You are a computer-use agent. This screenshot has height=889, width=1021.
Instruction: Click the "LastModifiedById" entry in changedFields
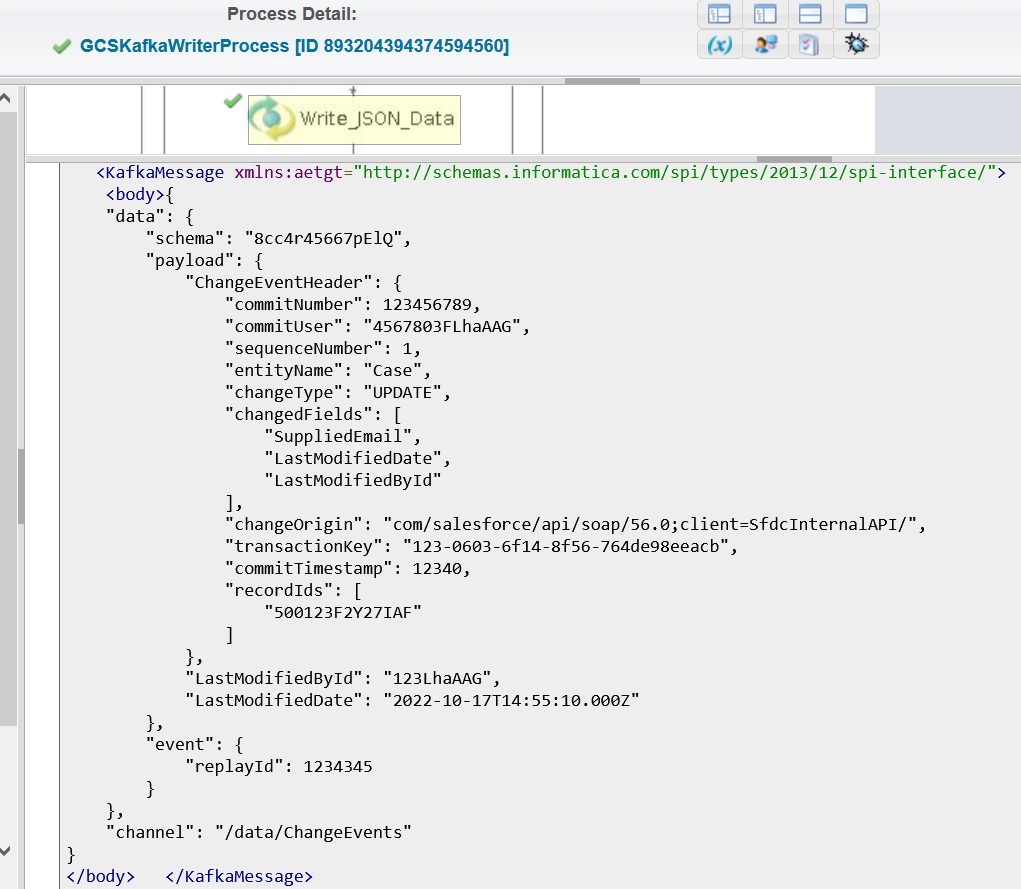pos(353,481)
